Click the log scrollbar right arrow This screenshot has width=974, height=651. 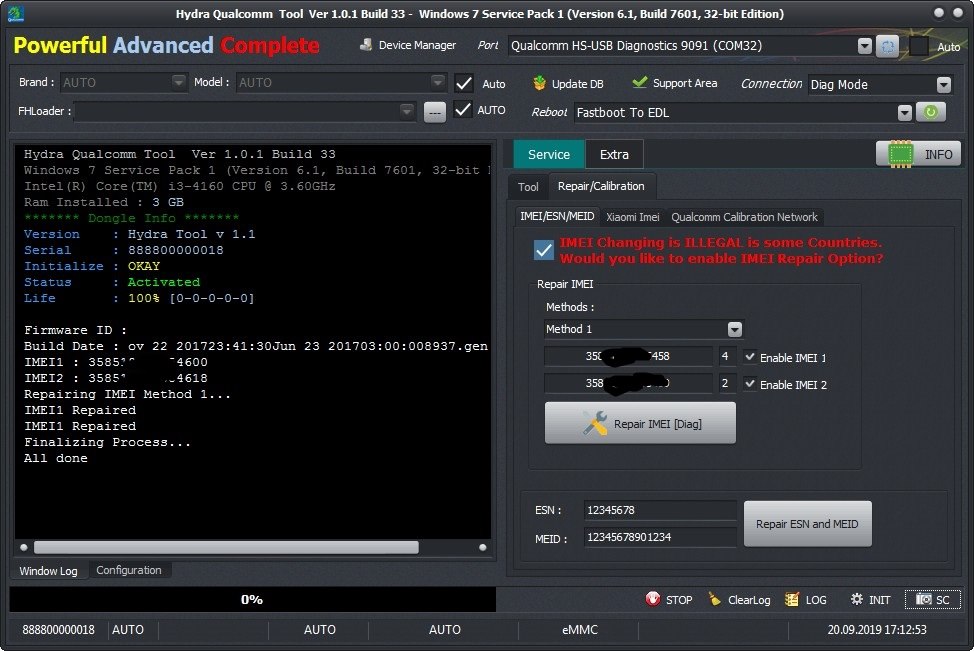click(483, 547)
